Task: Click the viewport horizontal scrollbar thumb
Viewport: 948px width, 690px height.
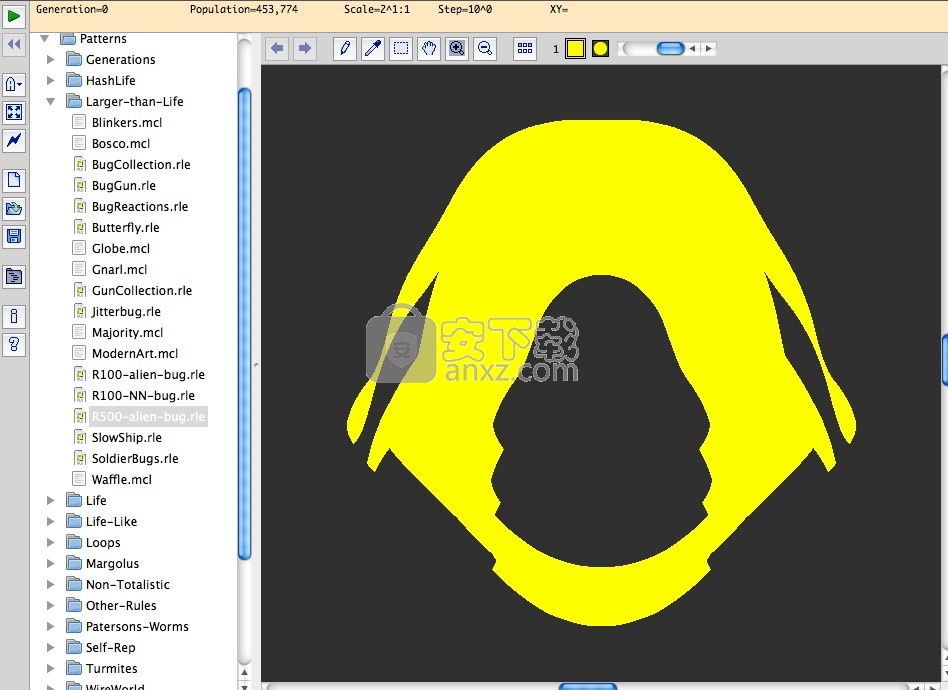Action: tap(587, 687)
